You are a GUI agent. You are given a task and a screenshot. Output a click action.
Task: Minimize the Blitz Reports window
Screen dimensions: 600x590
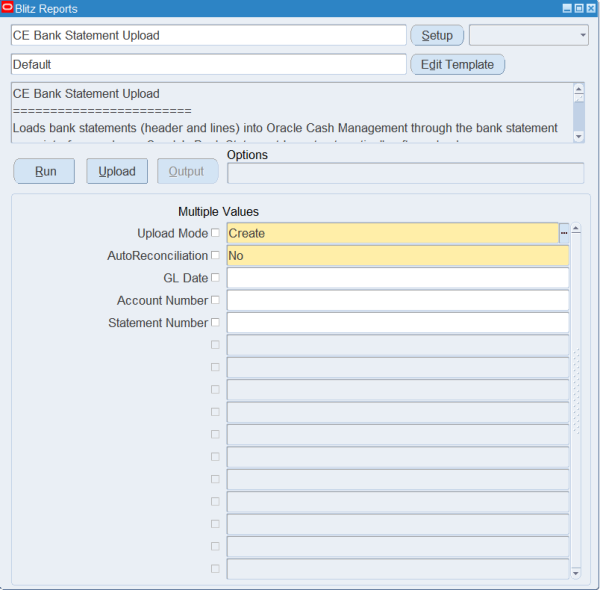567,8
